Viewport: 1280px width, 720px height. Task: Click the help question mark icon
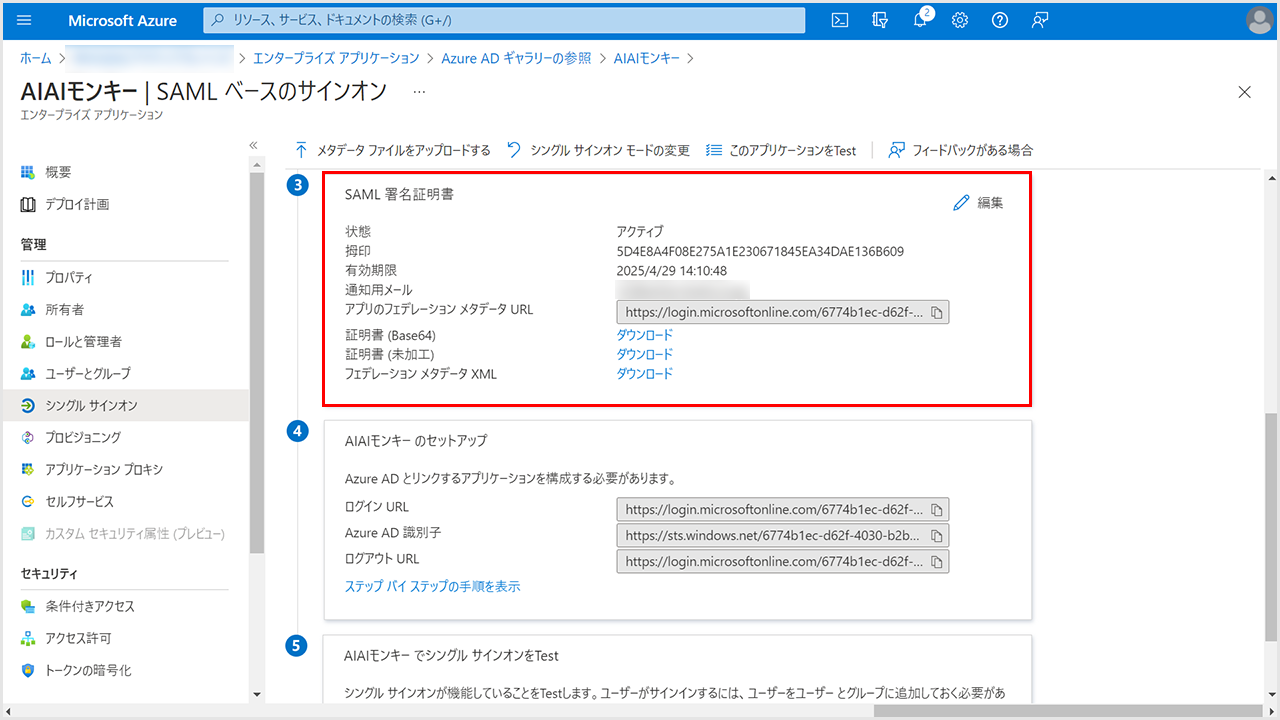[x=999, y=20]
